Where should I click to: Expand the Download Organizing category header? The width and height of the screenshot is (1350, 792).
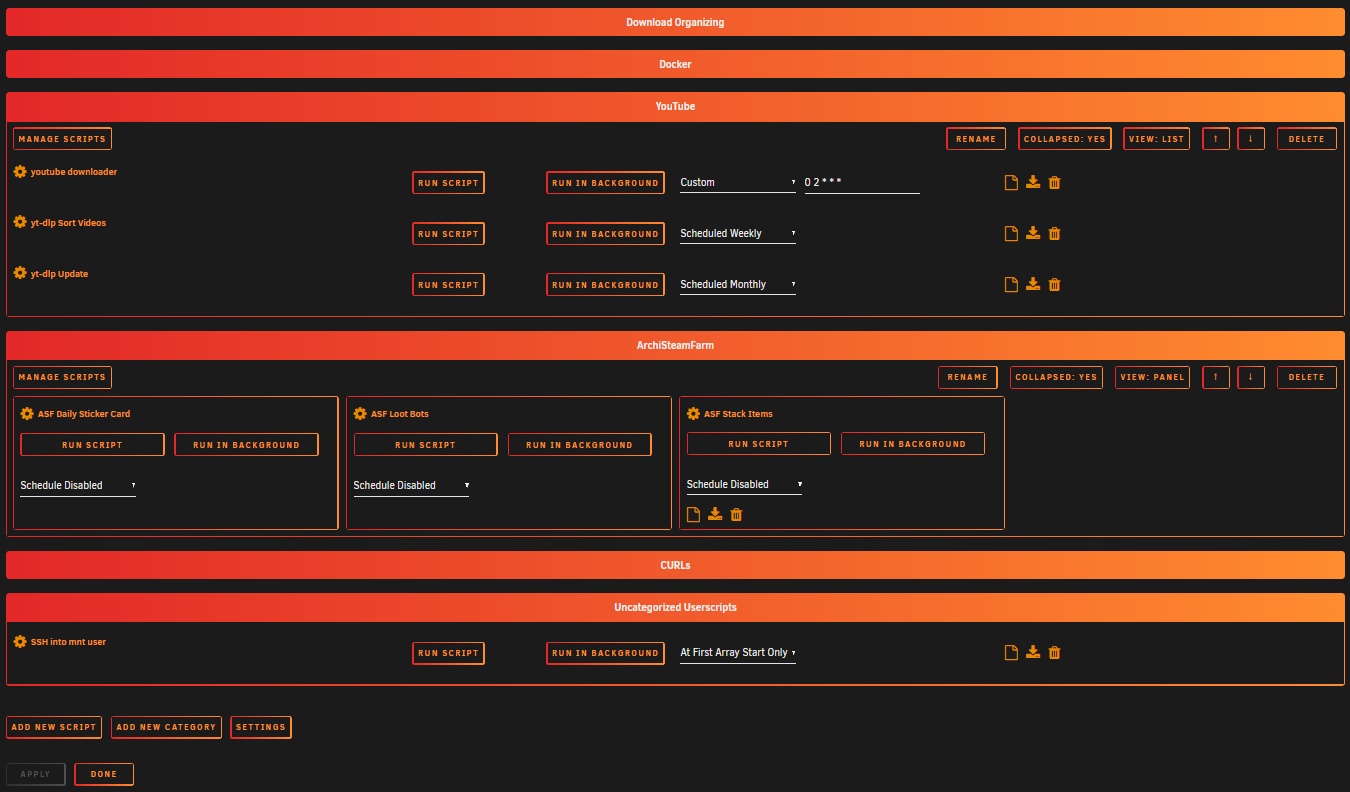click(x=675, y=22)
